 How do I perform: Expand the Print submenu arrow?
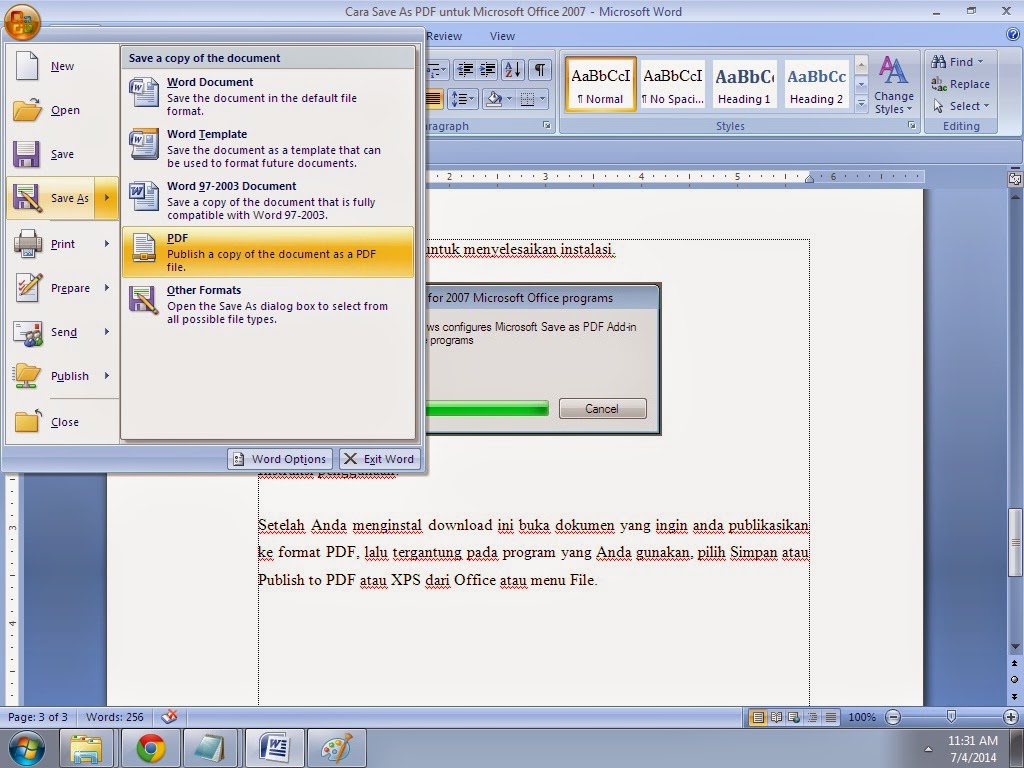tap(106, 244)
